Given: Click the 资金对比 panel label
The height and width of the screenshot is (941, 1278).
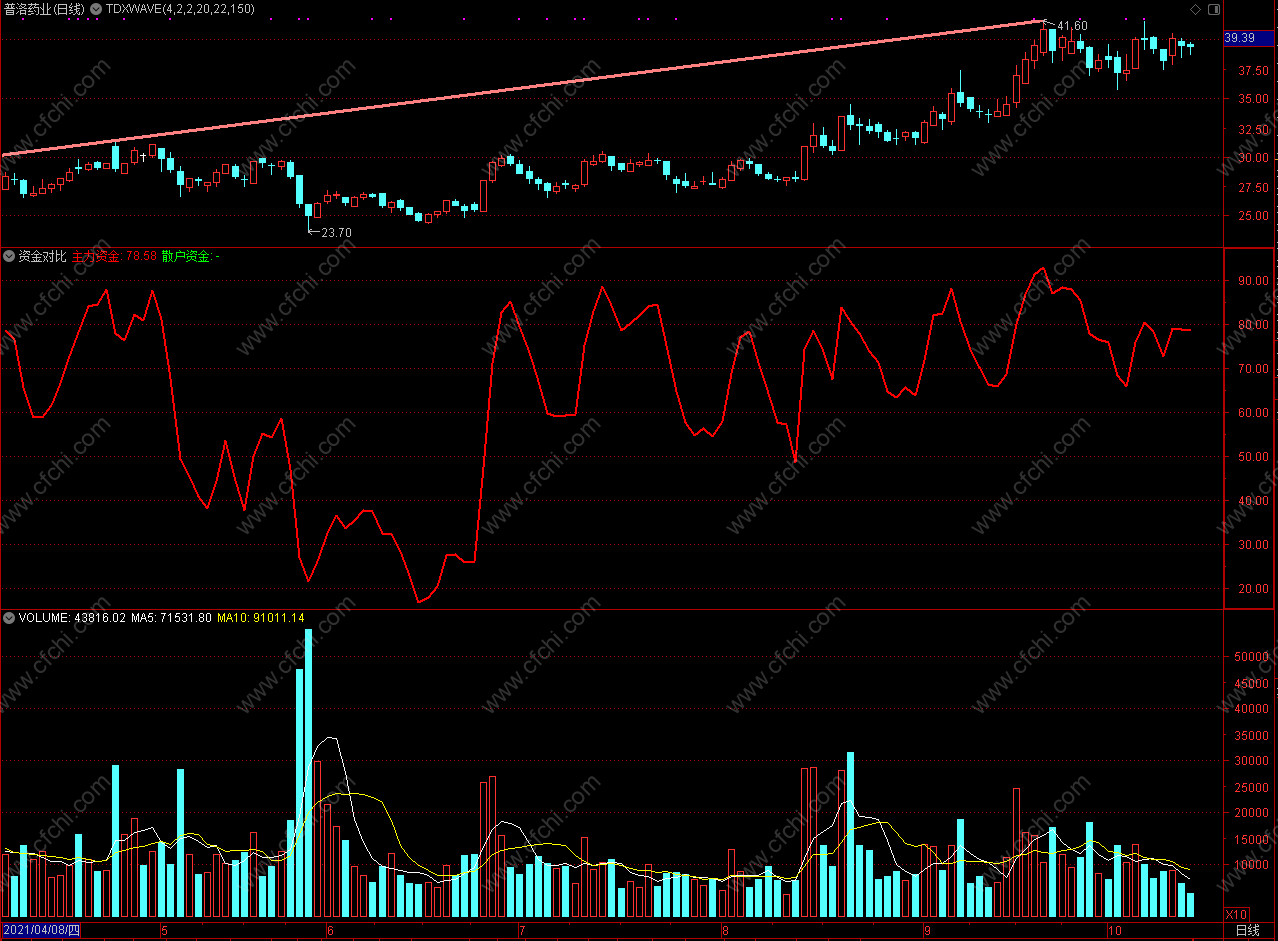Looking at the screenshot, I should pyautogui.click(x=42, y=257).
